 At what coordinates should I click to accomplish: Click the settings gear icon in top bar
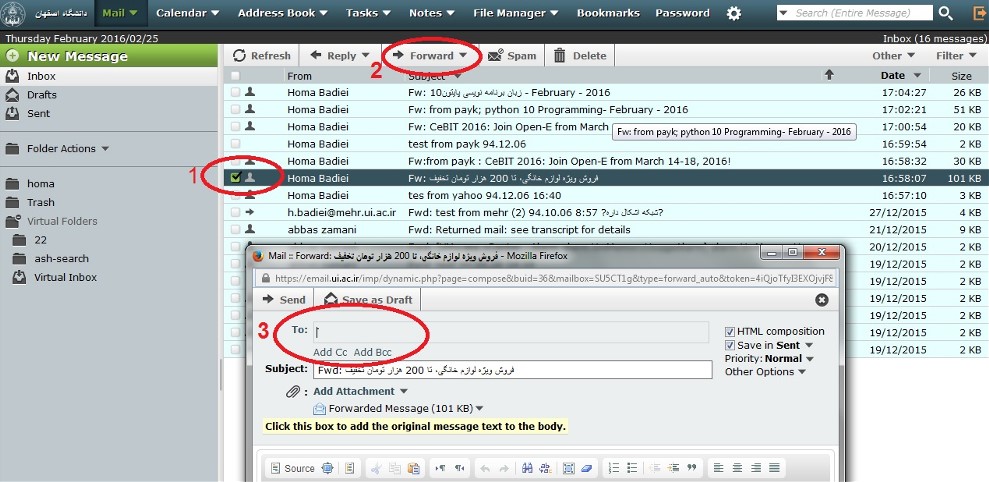click(734, 13)
